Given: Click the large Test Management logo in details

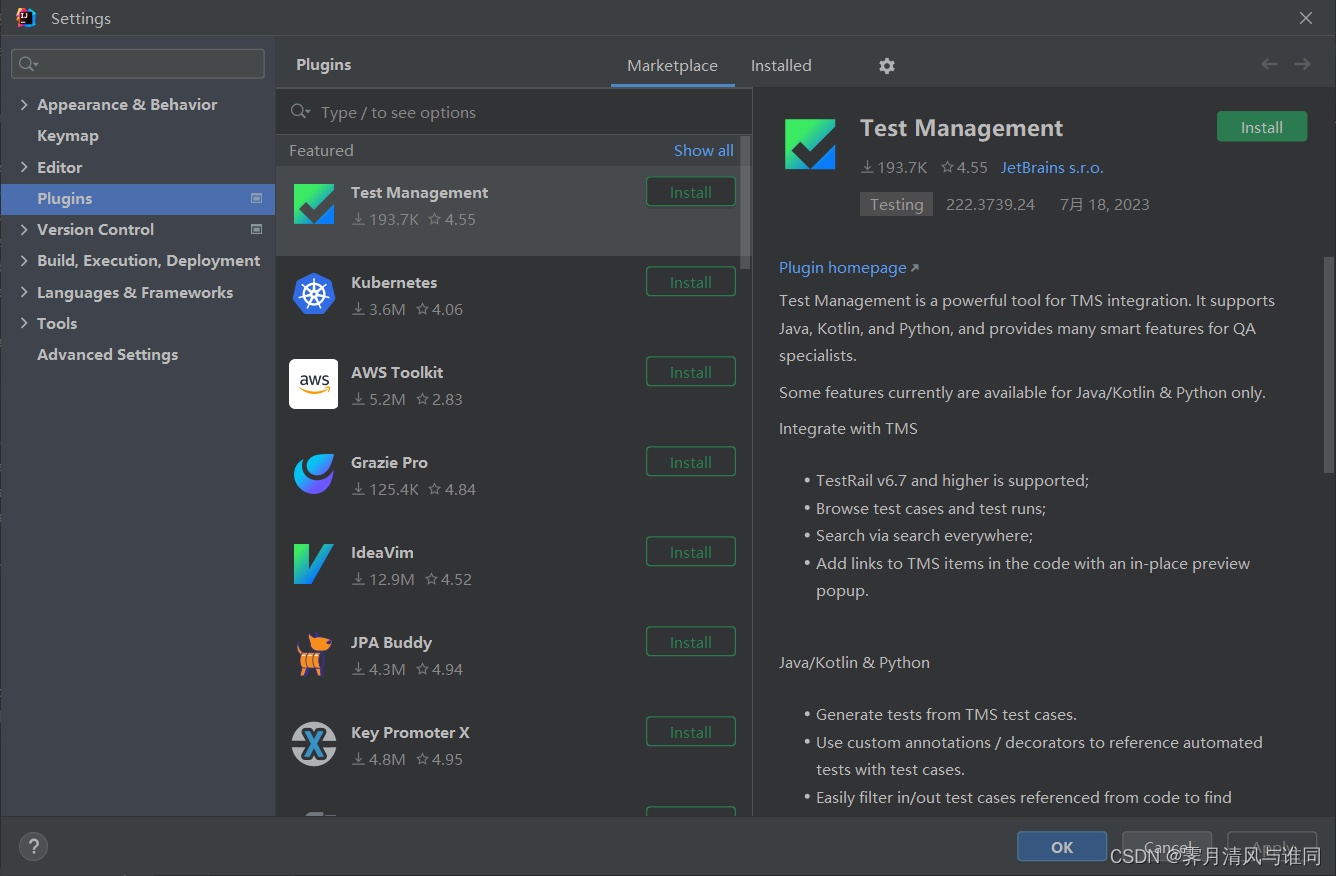Looking at the screenshot, I should click(810, 144).
